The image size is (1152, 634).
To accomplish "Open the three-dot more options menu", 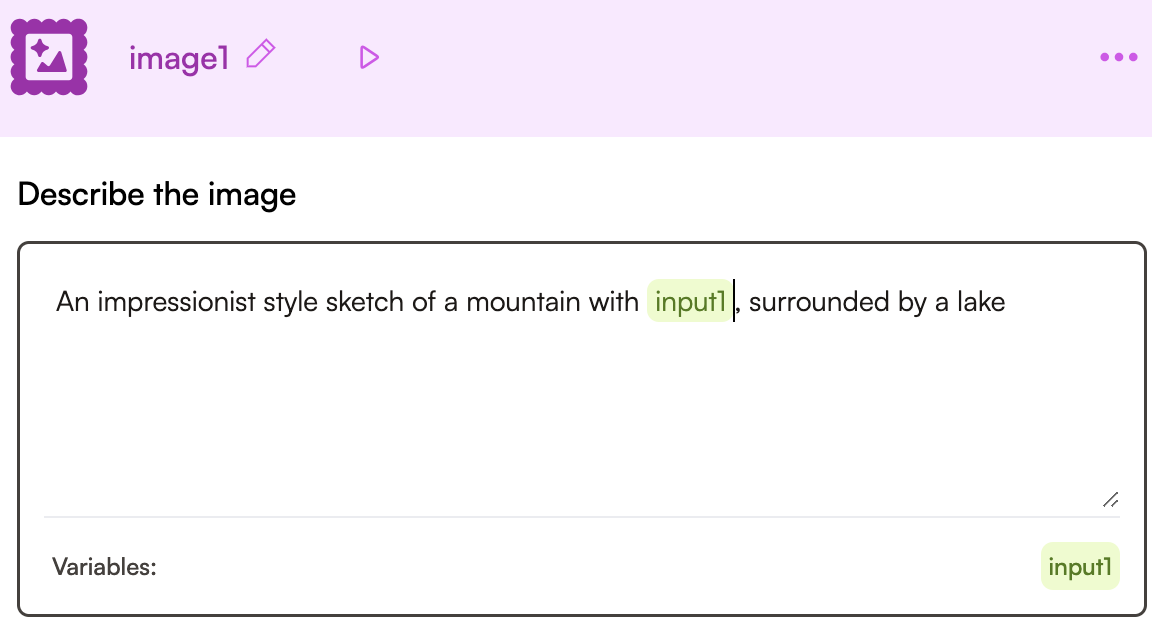I will pos(1118,58).
